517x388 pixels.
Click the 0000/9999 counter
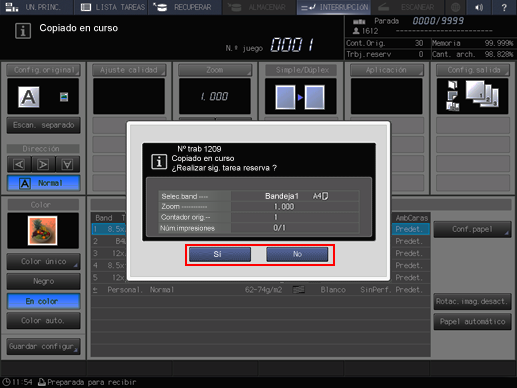(438, 21)
